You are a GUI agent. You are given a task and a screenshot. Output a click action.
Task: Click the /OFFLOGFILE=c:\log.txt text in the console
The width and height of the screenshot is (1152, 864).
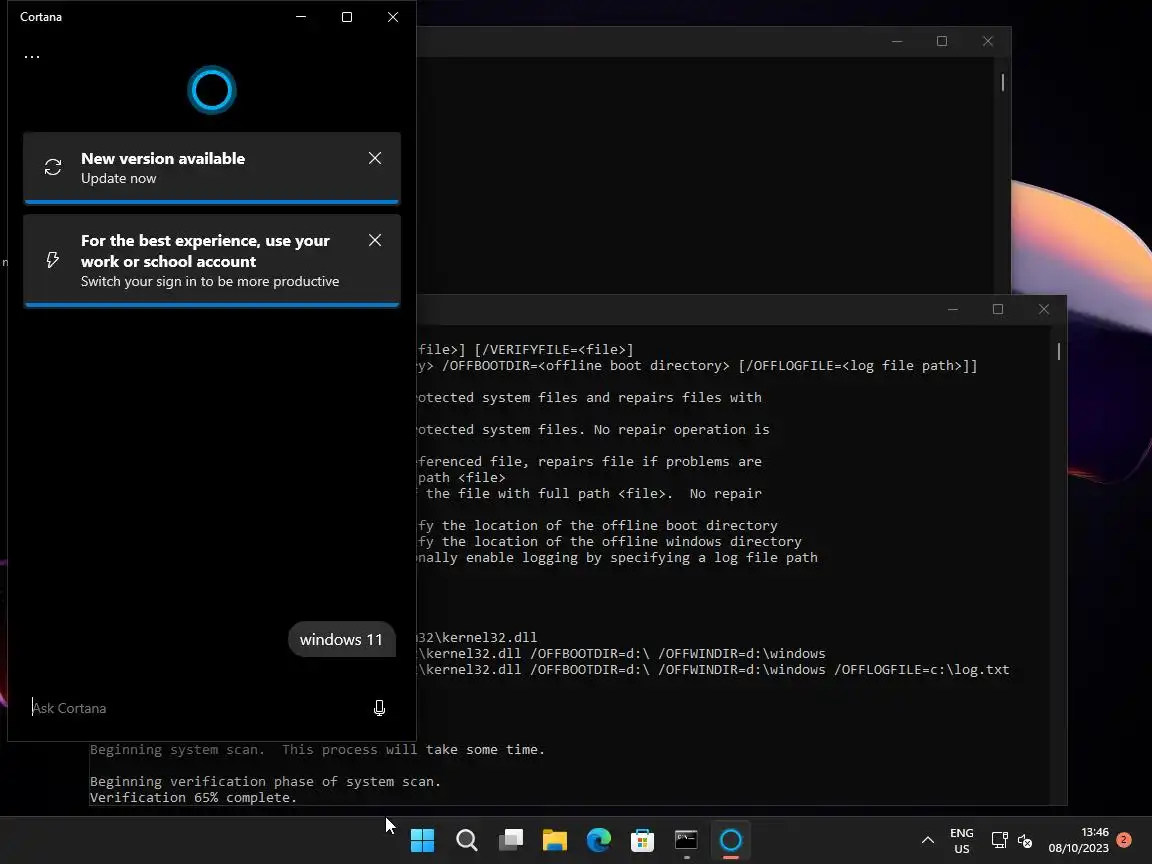pyautogui.click(x=921, y=669)
